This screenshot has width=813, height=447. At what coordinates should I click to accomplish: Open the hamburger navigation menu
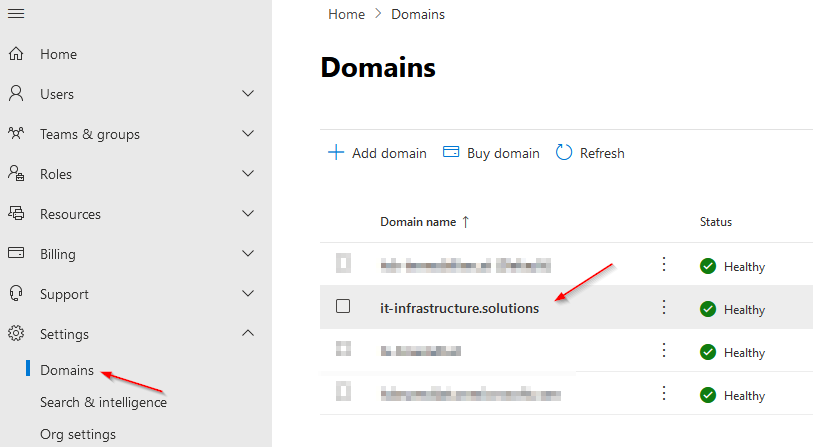(16, 13)
